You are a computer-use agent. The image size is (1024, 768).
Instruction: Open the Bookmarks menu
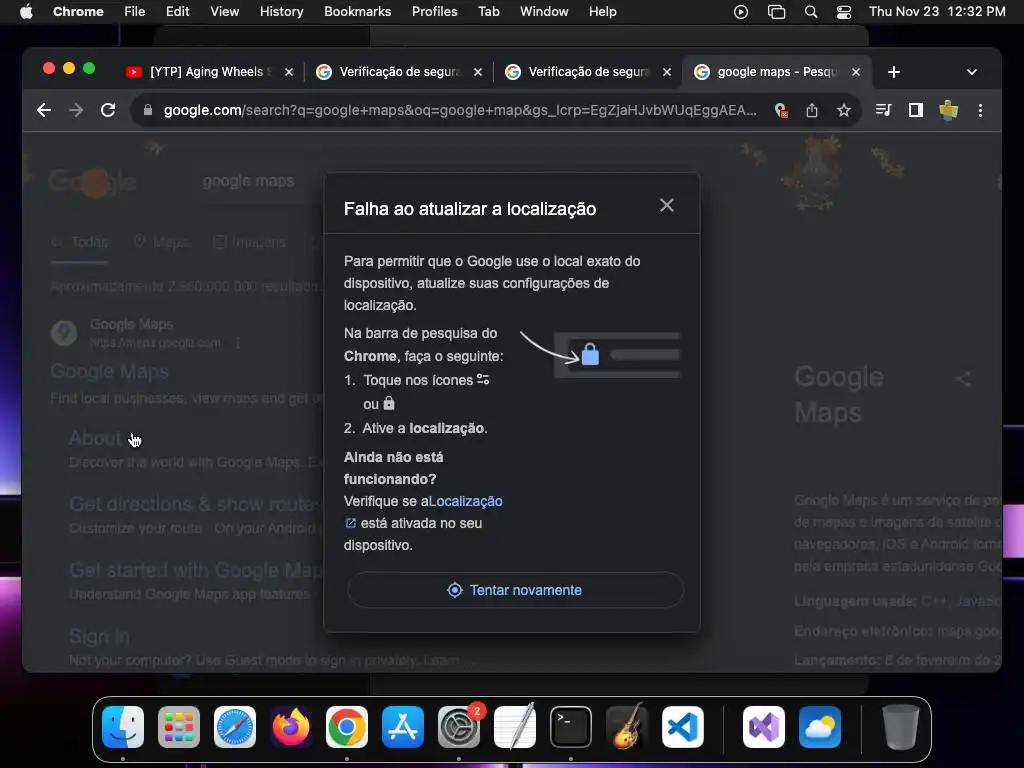[357, 12]
